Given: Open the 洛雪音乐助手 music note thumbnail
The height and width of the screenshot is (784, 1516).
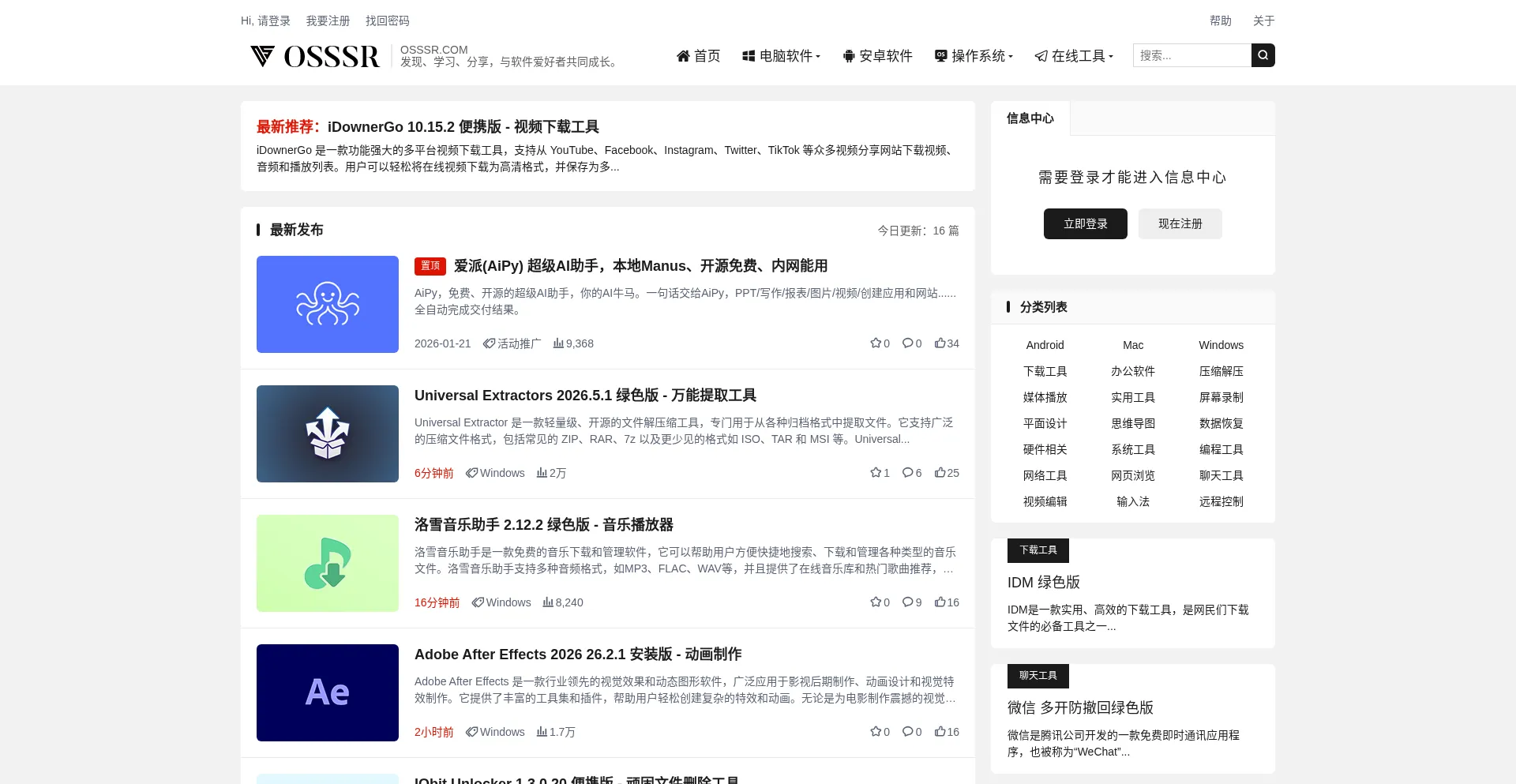Looking at the screenshot, I should pyautogui.click(x=328, y=564).
